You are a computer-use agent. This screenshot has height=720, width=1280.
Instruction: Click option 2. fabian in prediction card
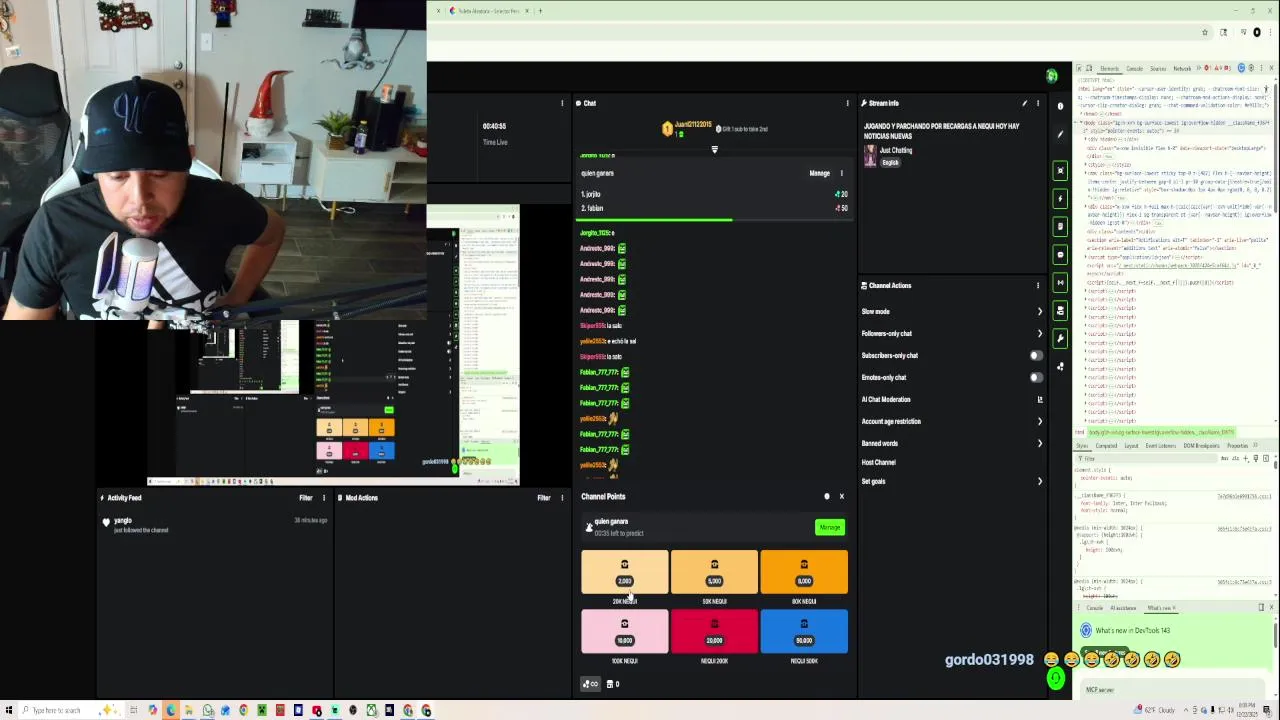pos(593,208)
